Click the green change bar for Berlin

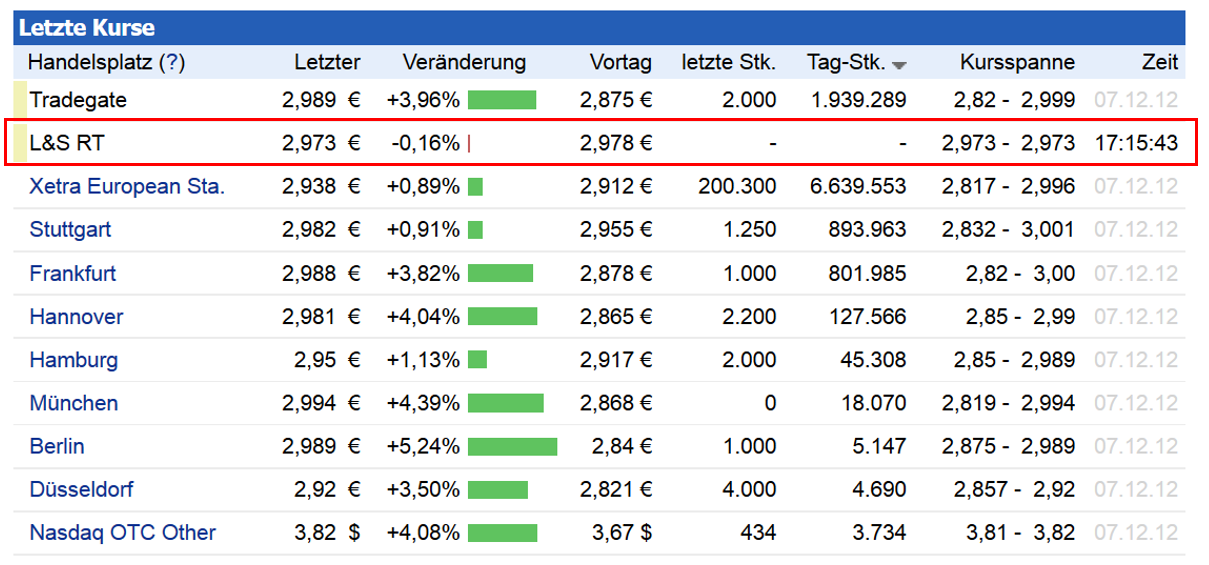(512, 446)
